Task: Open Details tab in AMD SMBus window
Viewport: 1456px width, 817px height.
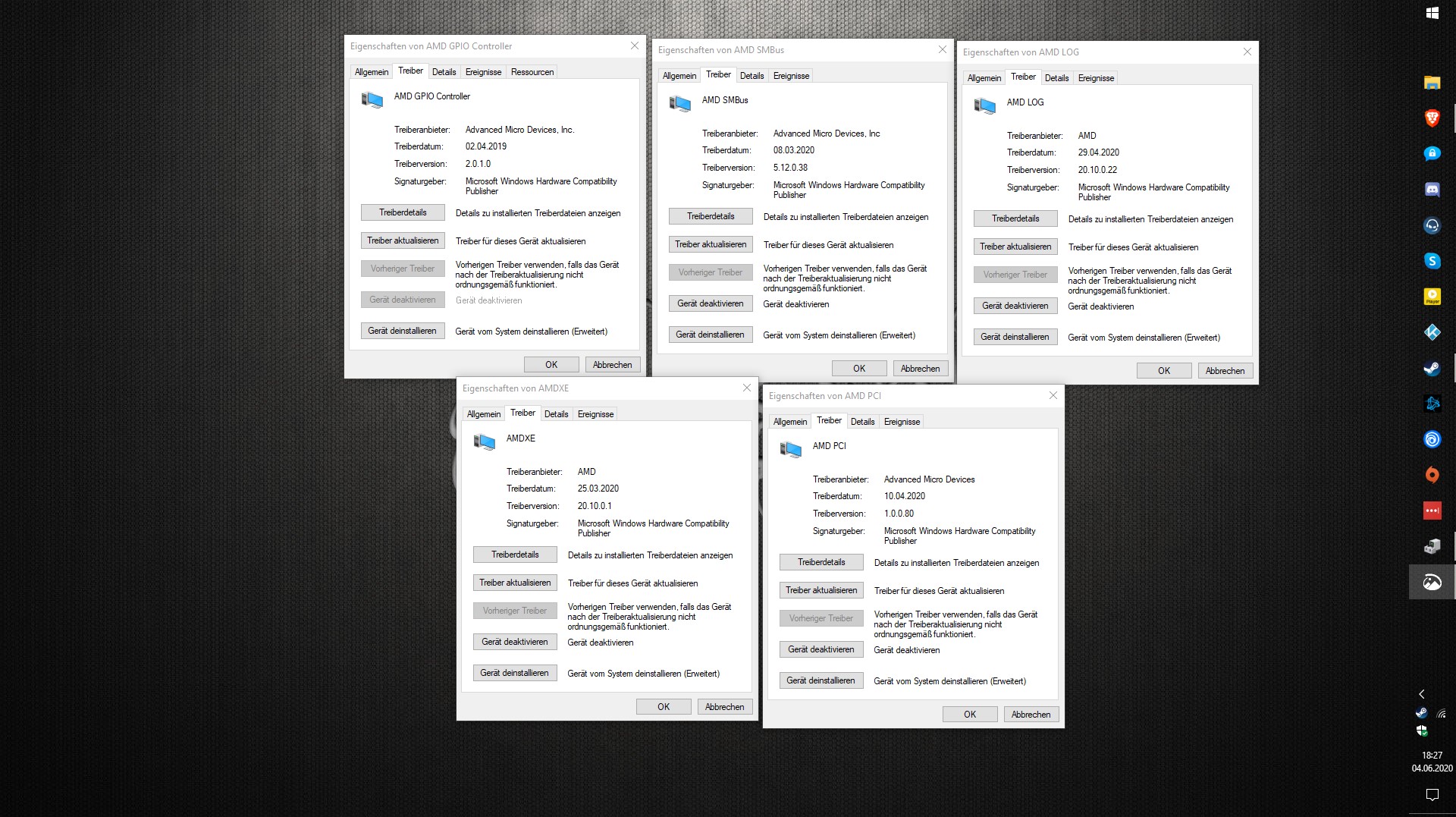Action: click(752, 76)
